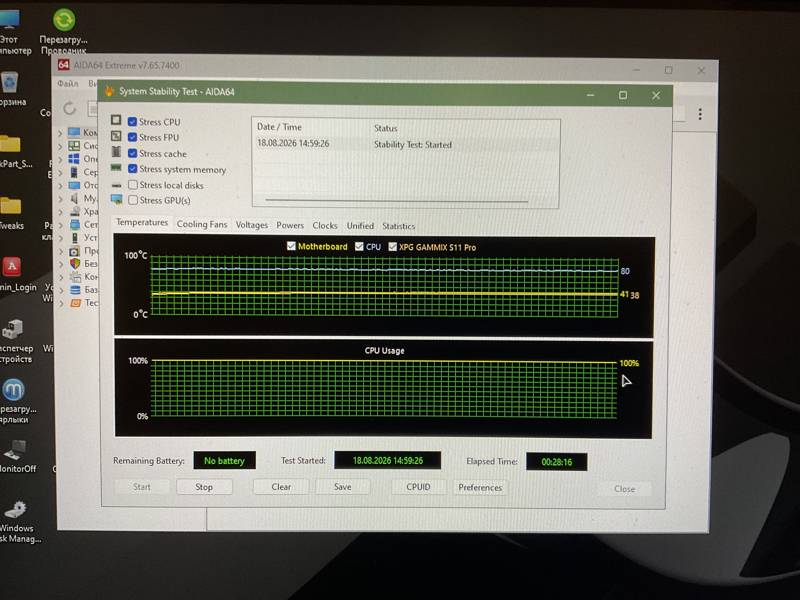
Task: Expand the first tree node in AIDA64 sidebar
Action: 60,133
